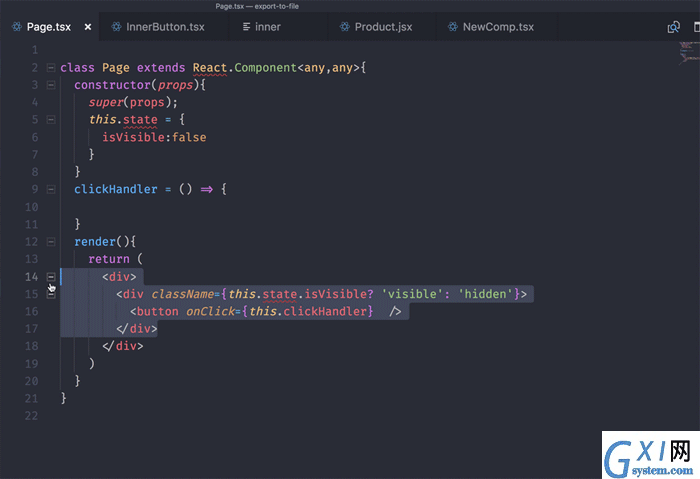
Task: Click 'isVisible:false' on line 6
Action: coord(154,137)
